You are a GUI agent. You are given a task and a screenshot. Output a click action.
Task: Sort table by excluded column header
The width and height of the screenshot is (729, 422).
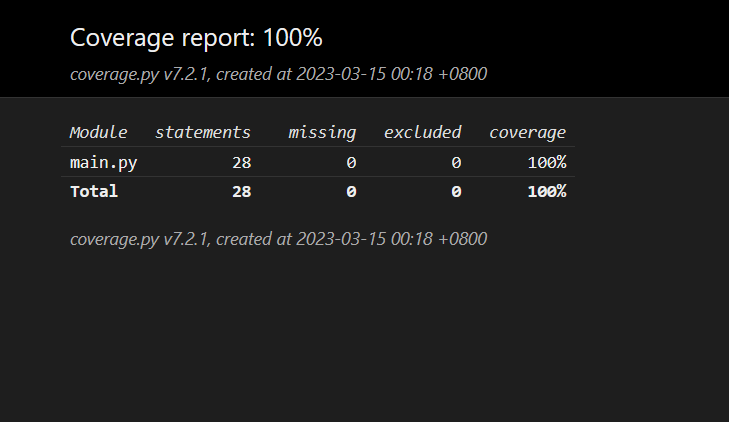[x=422, y=132]
